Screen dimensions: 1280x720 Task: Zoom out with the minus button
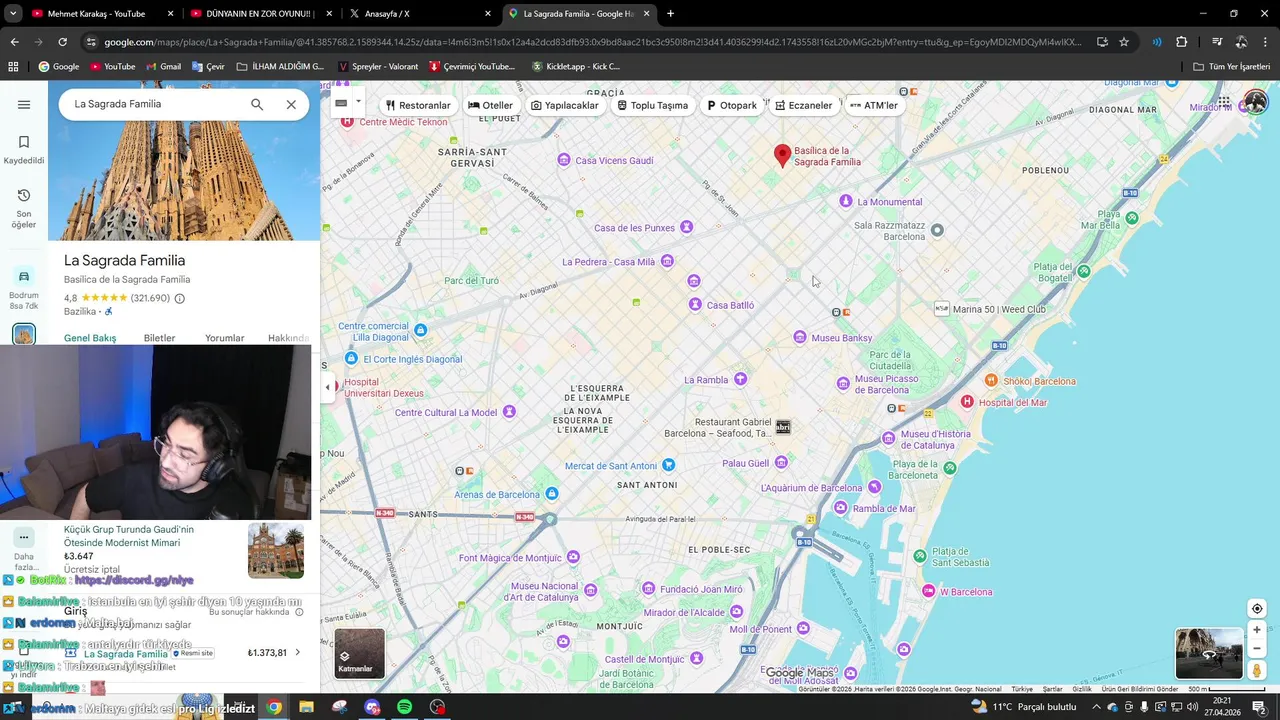pos(1257,649)
